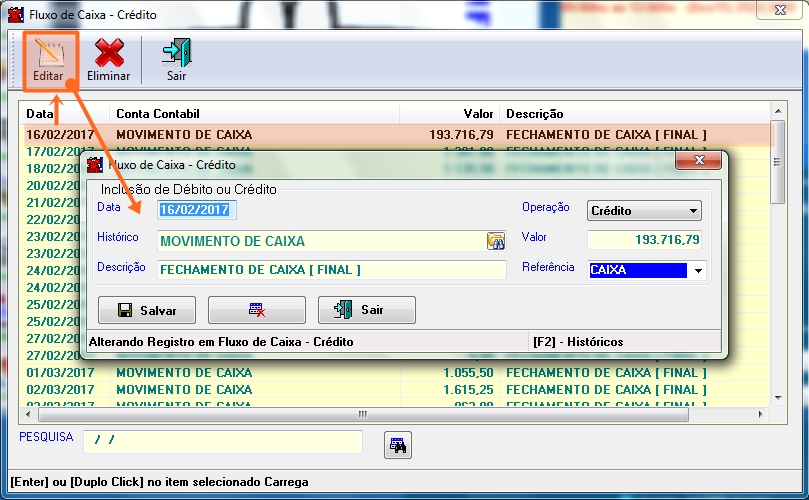Screen dimensions: 809x500
Task: Open the Referência CAIXA dropdown
Action: (698, 270)
